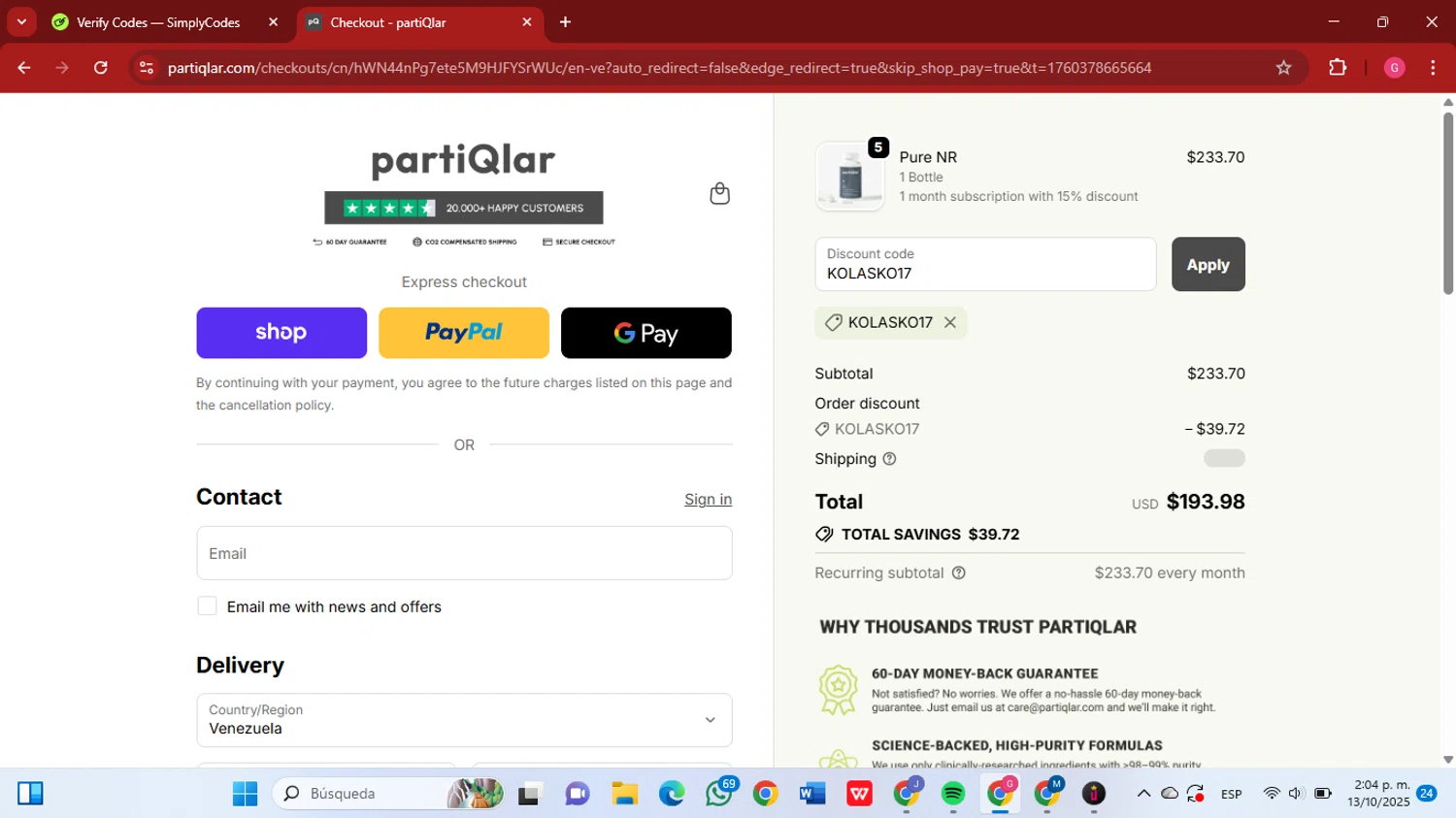Image resolution: width=1456 pixels, height=818 pixels.
Task: Focus the Email input field
Action: coord(464,553)
